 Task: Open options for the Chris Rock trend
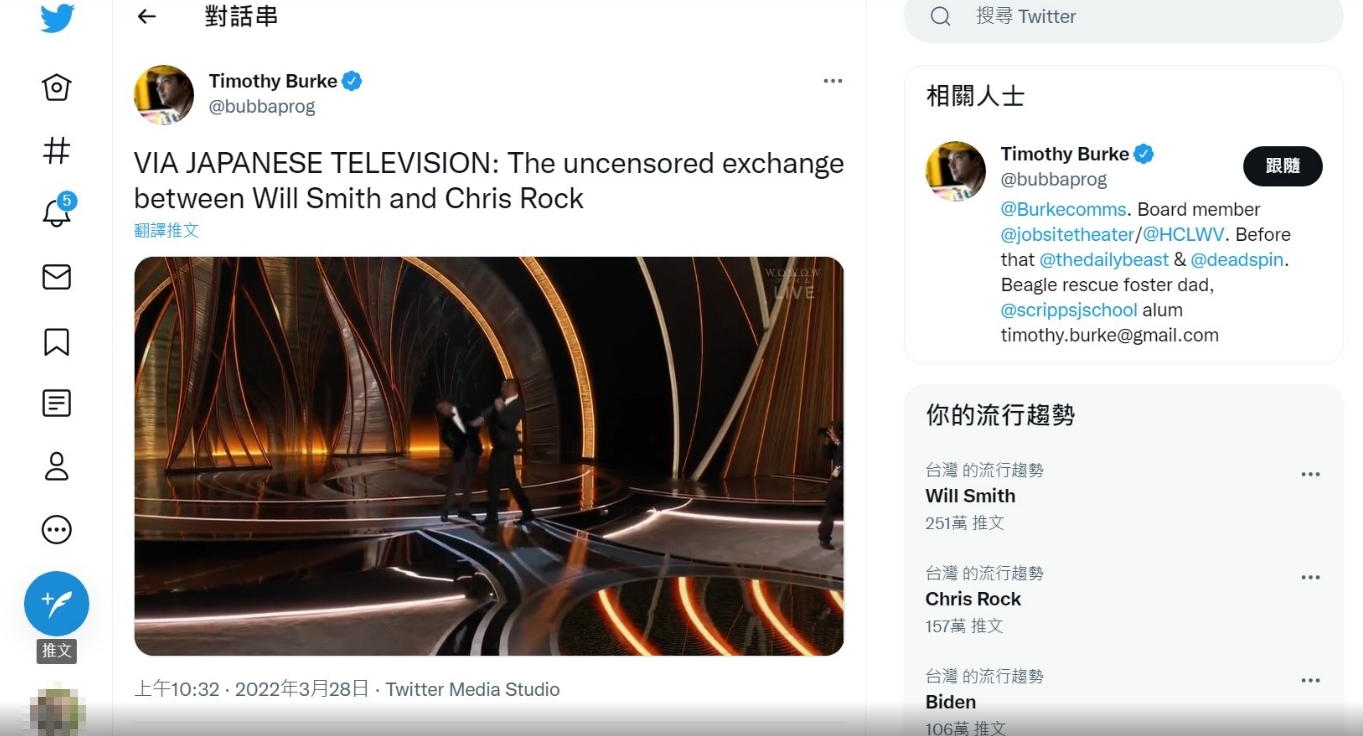pyautogui.click(x=1310, y=578)
